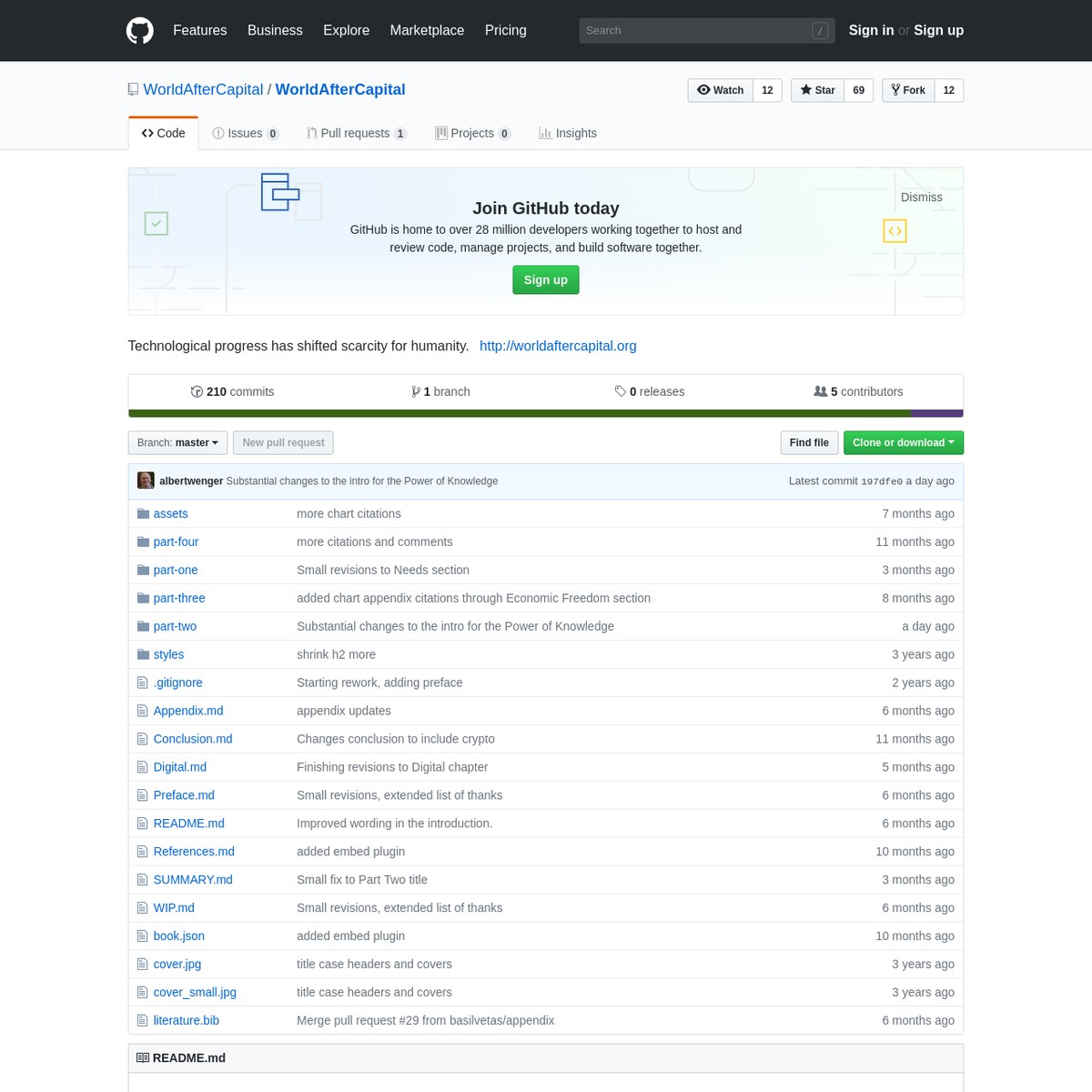Click the people icon beside 5 contributors
This screenshot has height=1092, width=1092.
[x=821, y=391]
